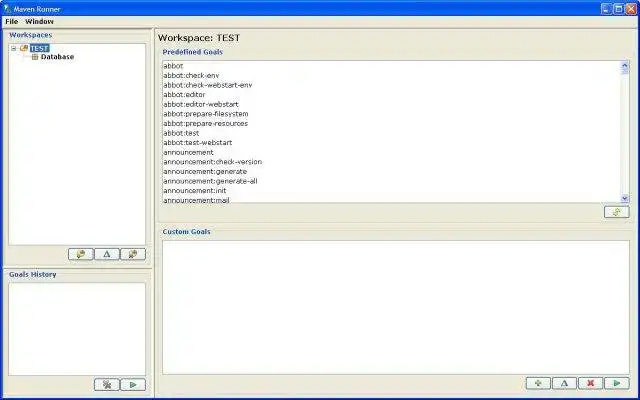The image size is (640, 400).
Task: Run goal from Goals History
Action: pyautogui.click(x=133, y=384)
